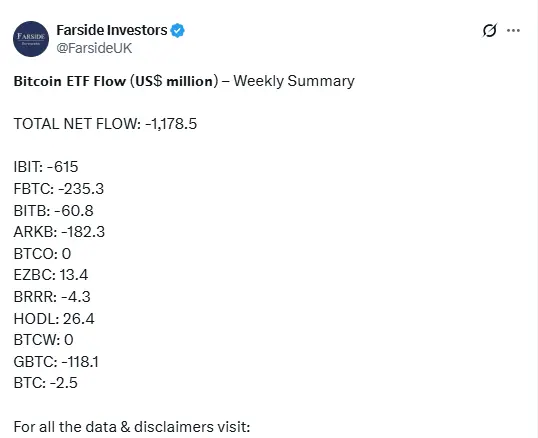Screen dimensions: 538x438
Task: Click the TOTAL NET FLOW -1,178.5 line
Action: pos(105,124)
